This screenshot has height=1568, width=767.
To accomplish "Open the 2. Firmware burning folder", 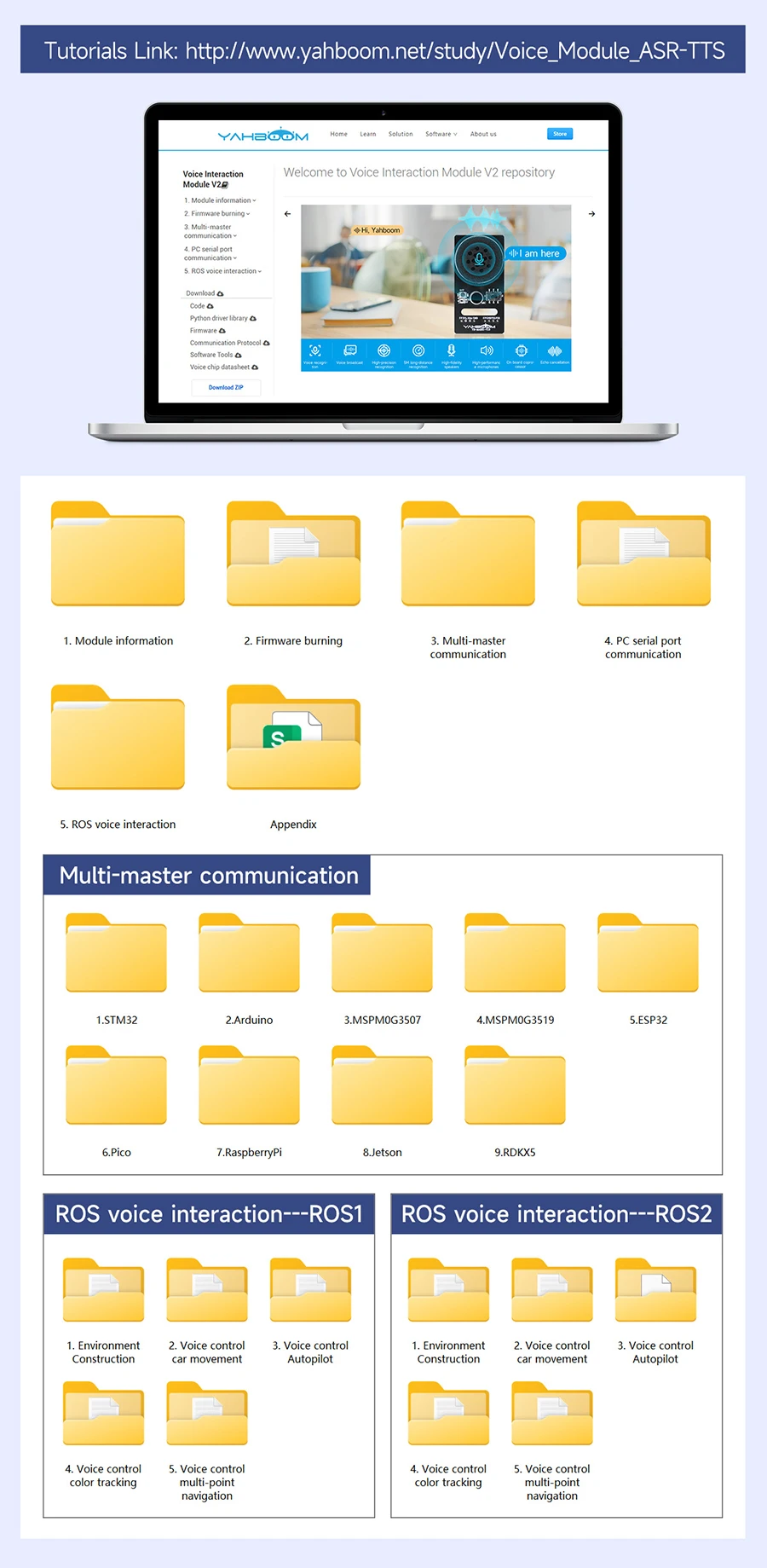I will [x=293, y=554].
